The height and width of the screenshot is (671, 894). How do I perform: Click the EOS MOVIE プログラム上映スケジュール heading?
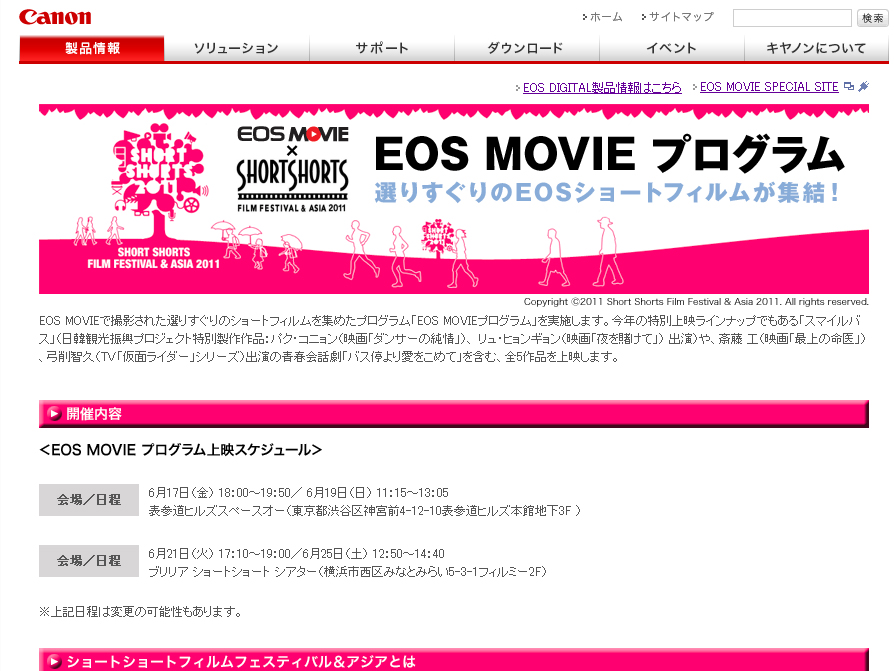pos(181,450)
